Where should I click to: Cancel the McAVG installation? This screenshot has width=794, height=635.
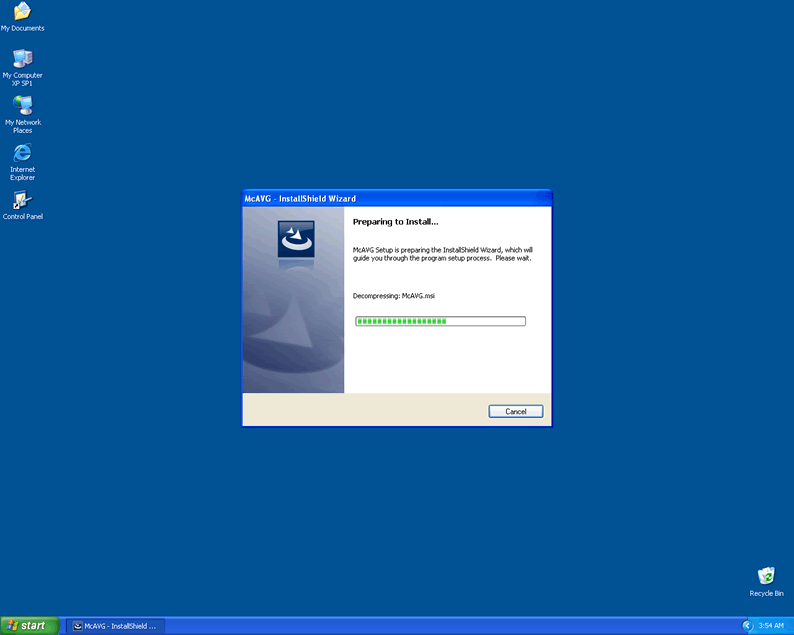click(x=515, y=411)
